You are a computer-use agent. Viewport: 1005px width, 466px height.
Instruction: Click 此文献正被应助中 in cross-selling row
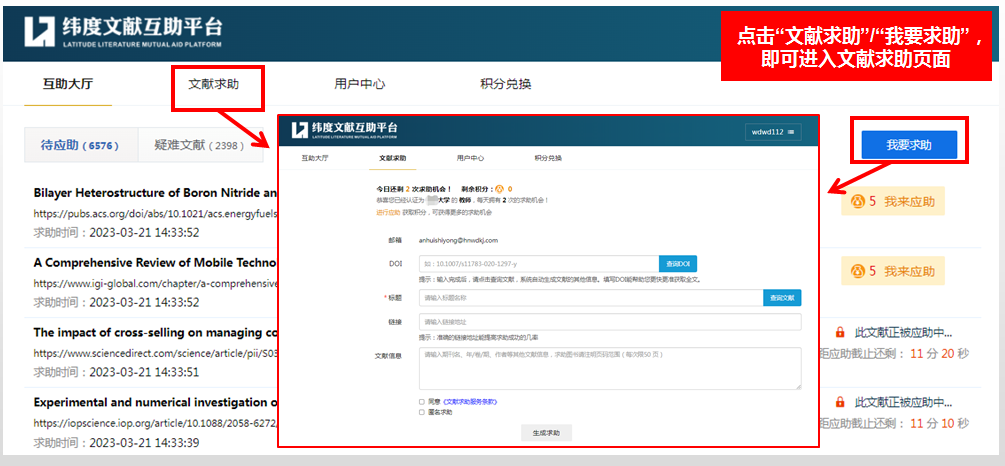pos(904,333)
